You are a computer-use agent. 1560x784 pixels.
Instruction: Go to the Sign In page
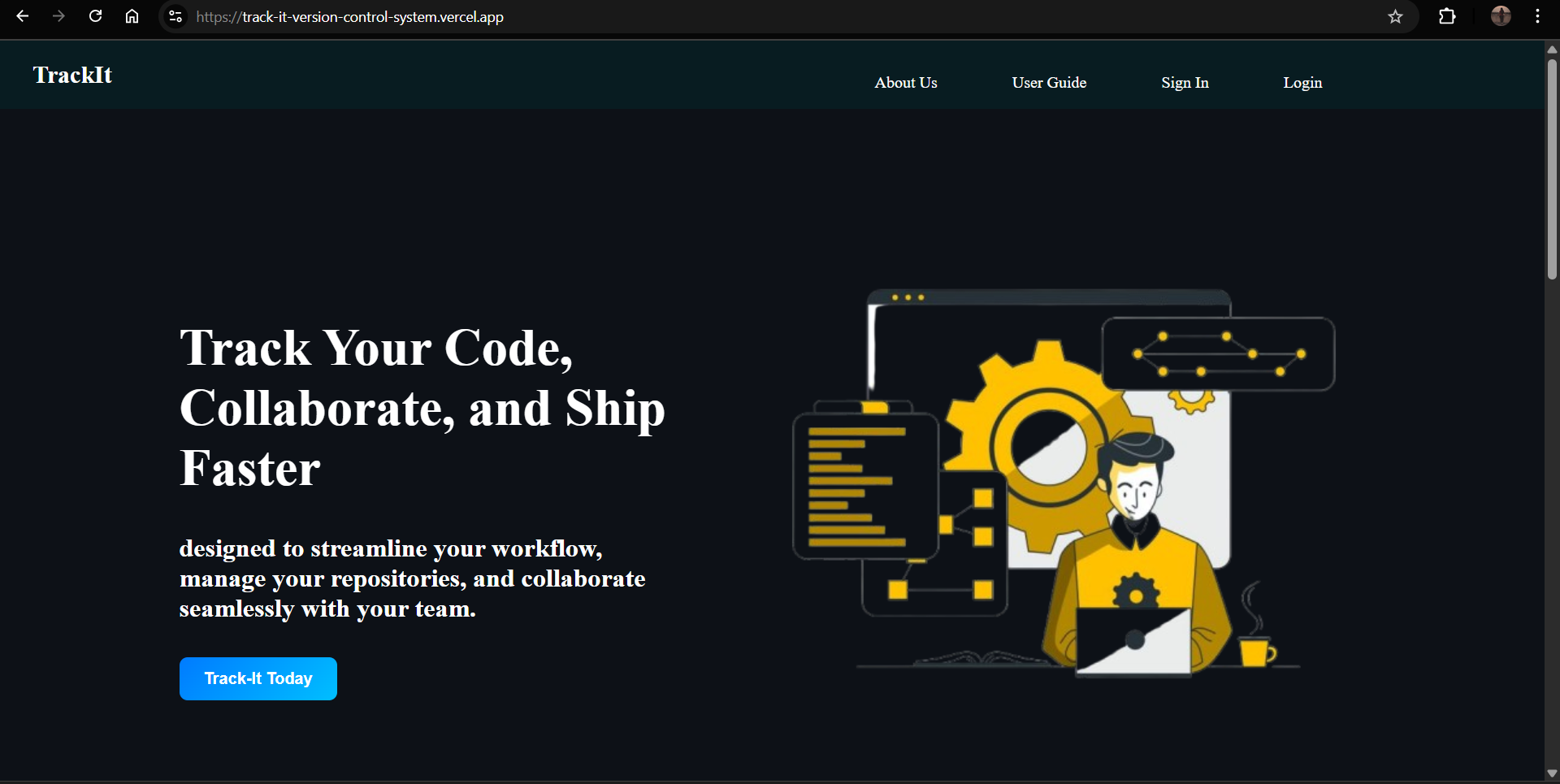[1185, 83]
